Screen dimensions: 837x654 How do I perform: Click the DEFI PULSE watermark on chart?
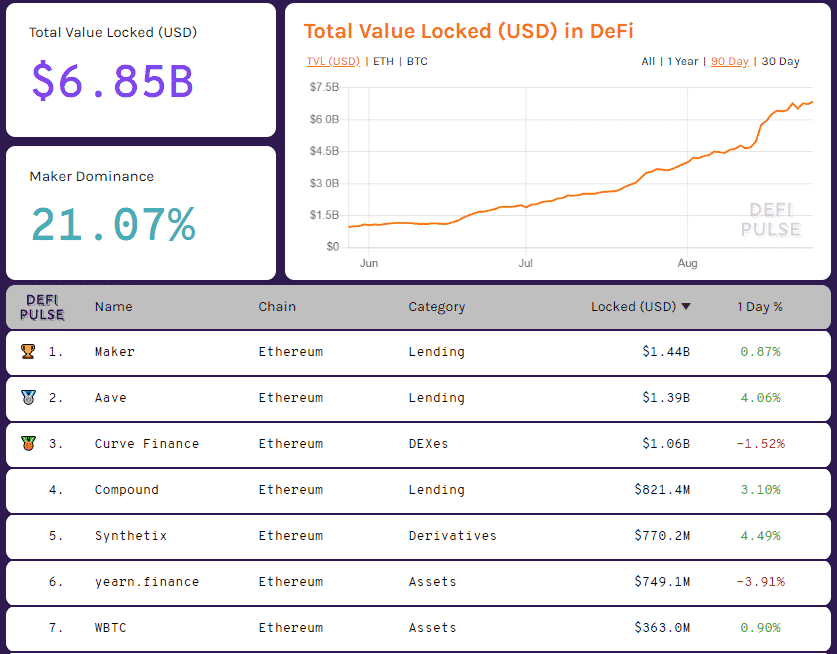(x=770, y=220)
